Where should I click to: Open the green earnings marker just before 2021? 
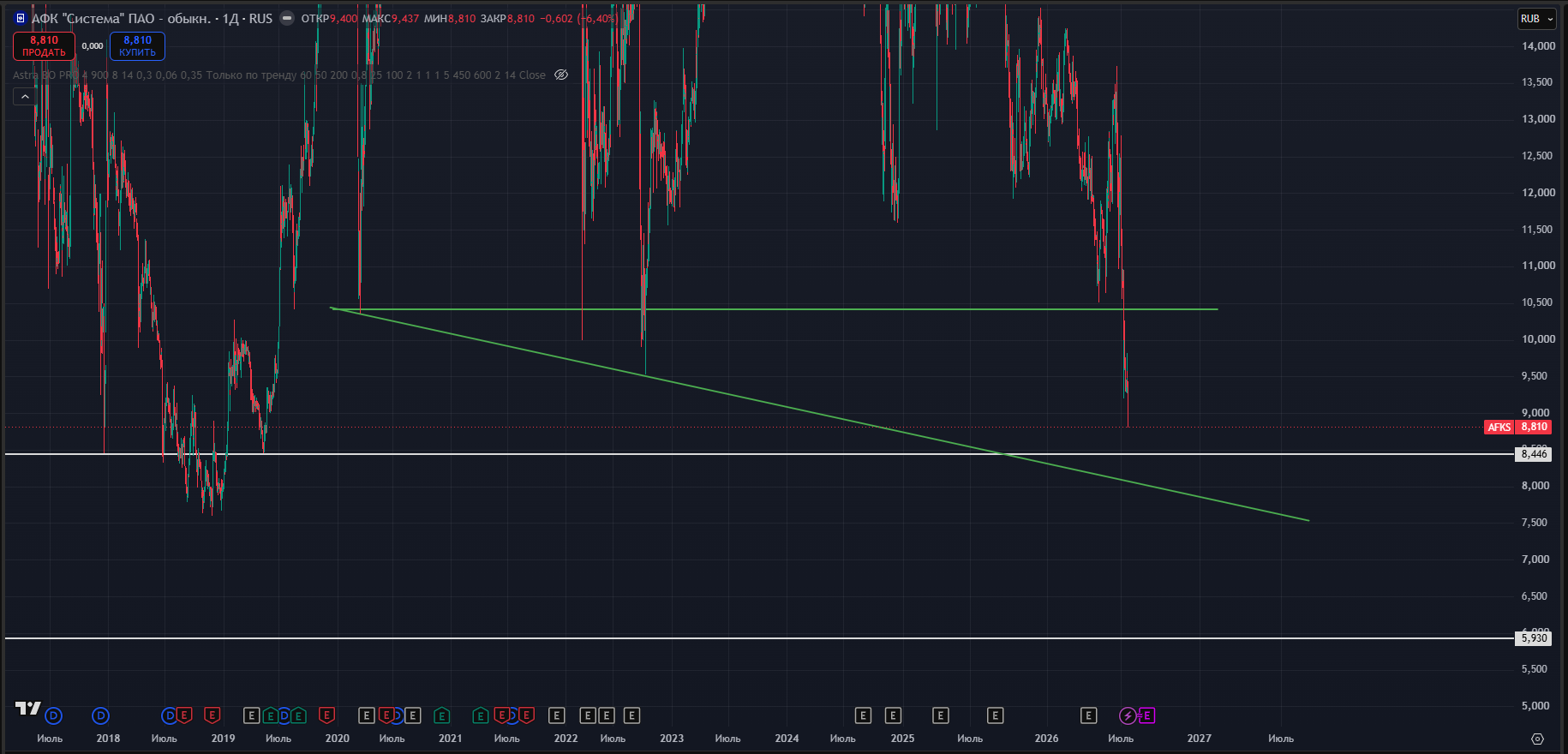441,715
